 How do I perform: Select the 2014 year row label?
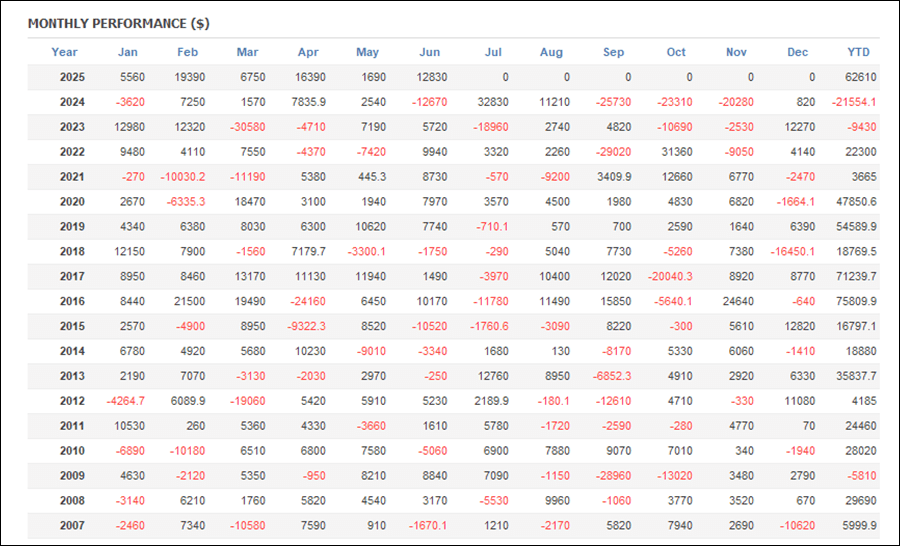pyautogui.click(x=72, y=351)
